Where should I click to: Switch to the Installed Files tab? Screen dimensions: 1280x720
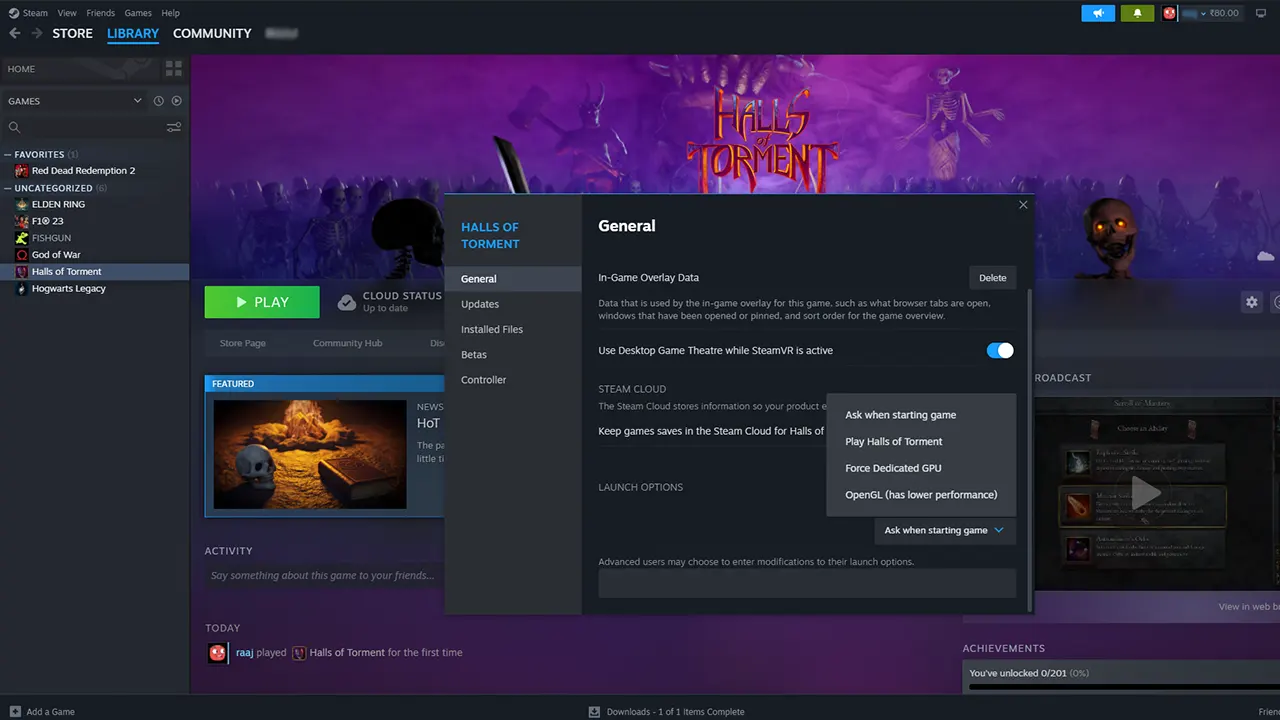(x=492, y=329)
